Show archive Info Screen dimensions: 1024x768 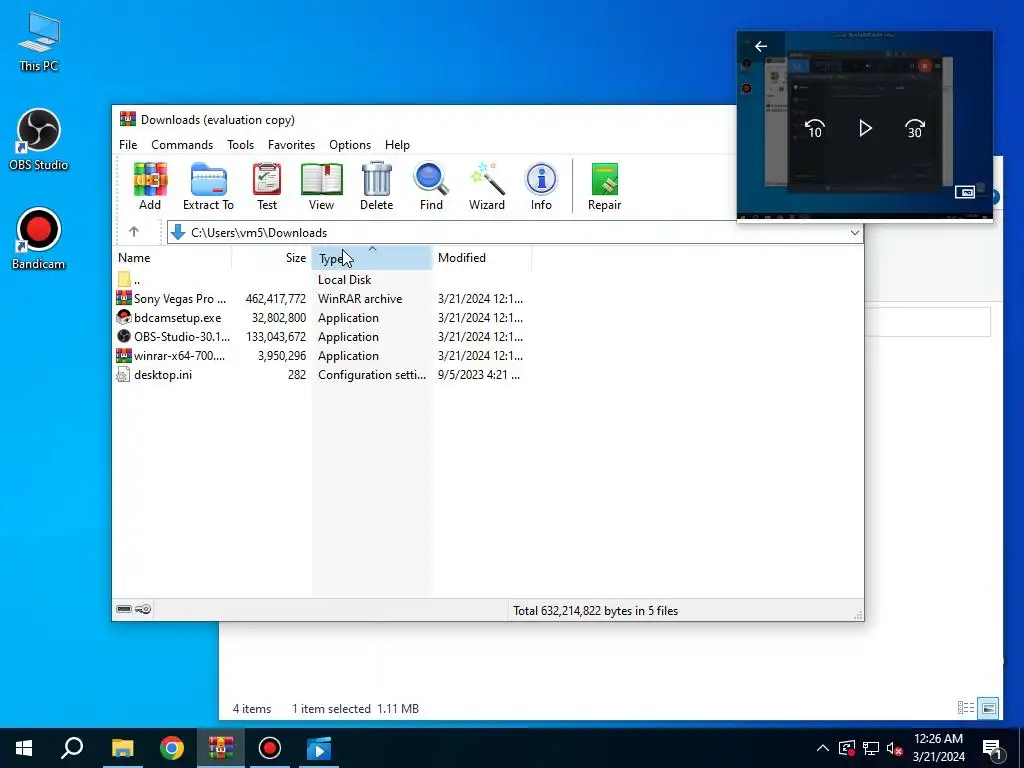(x=541, y=186)
